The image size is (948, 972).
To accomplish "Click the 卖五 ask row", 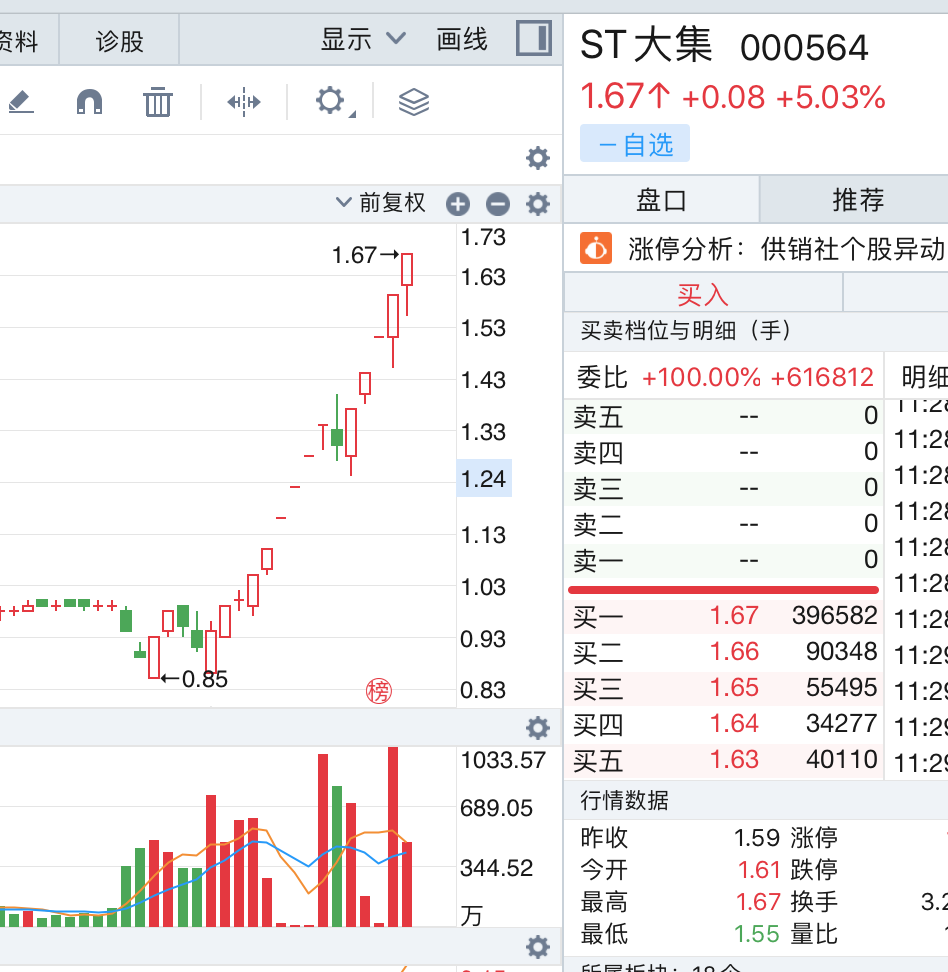I will [724, 416].
